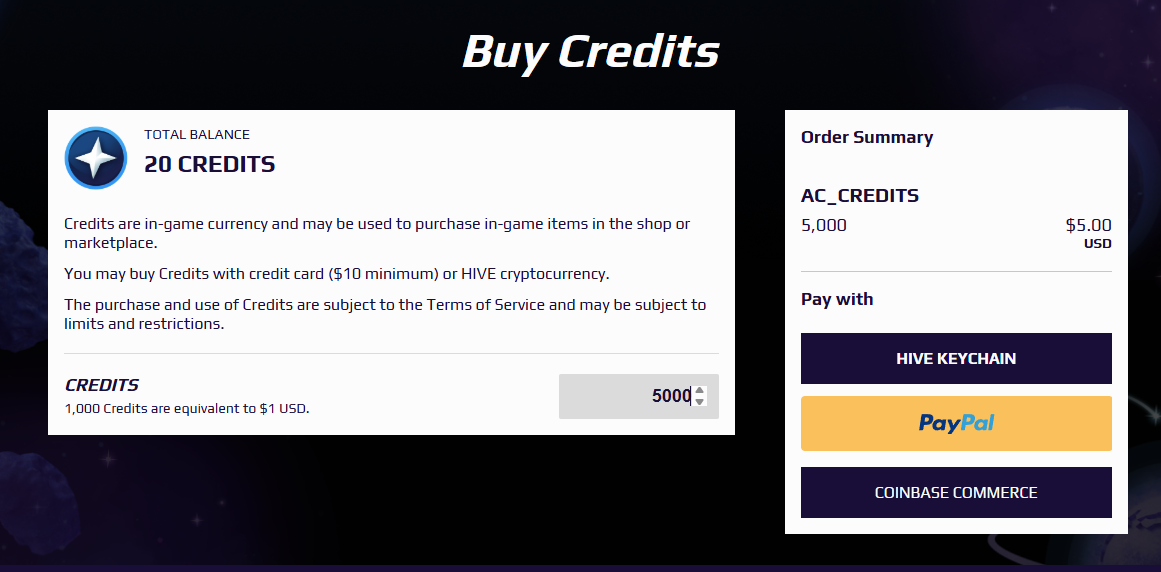The image size is (1161, 572).
Task: Click the 5,000 quantity in order summary
Action: tap(823, 225)
